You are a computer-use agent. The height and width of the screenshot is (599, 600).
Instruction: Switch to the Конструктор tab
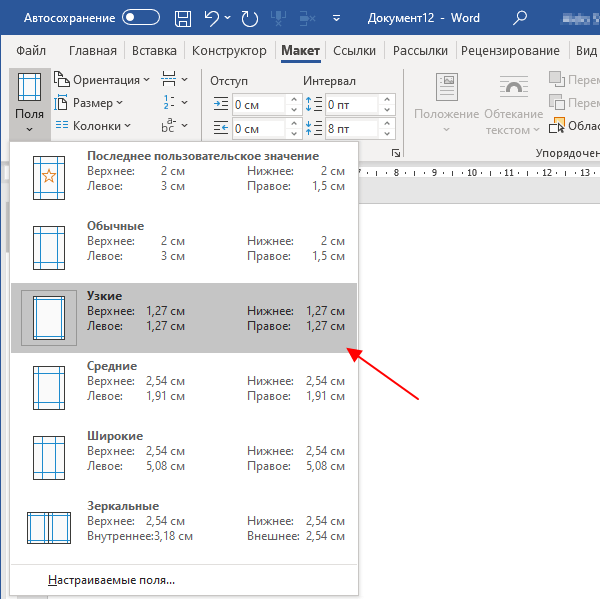tap(229, 51)
